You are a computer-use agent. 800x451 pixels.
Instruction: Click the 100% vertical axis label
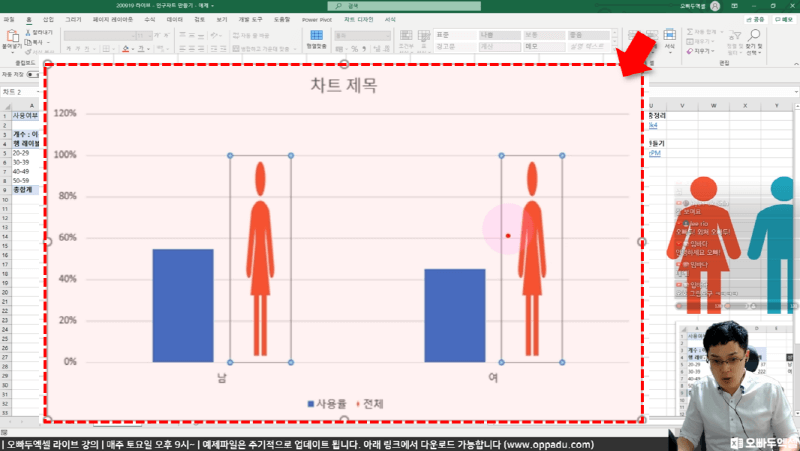point(65,155)
